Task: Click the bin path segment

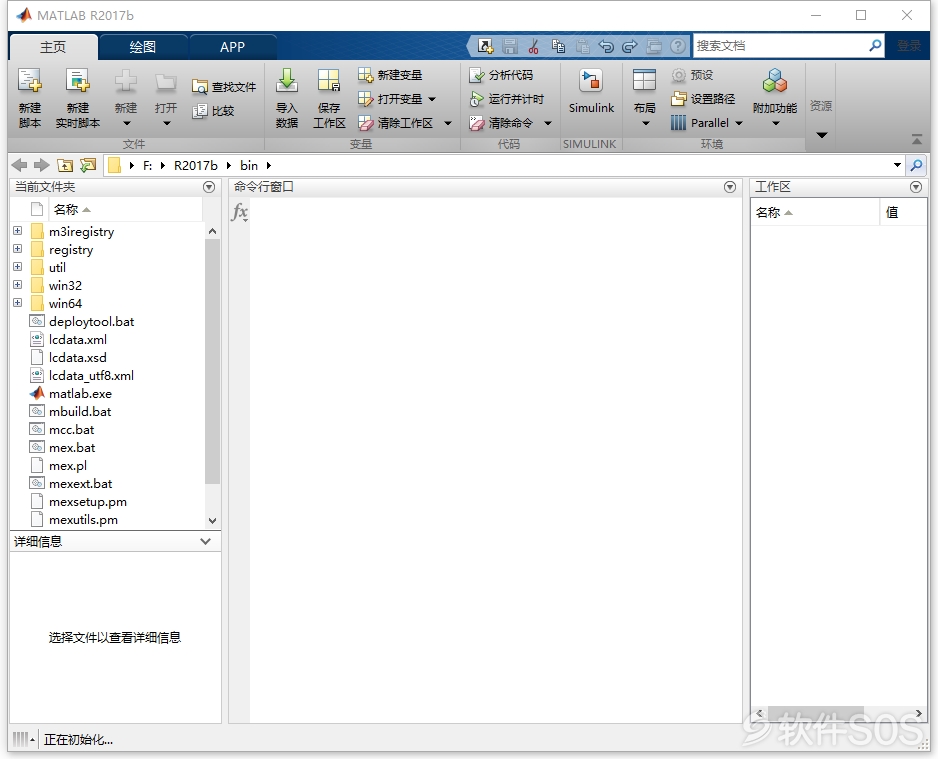Action: coord(249,165)
